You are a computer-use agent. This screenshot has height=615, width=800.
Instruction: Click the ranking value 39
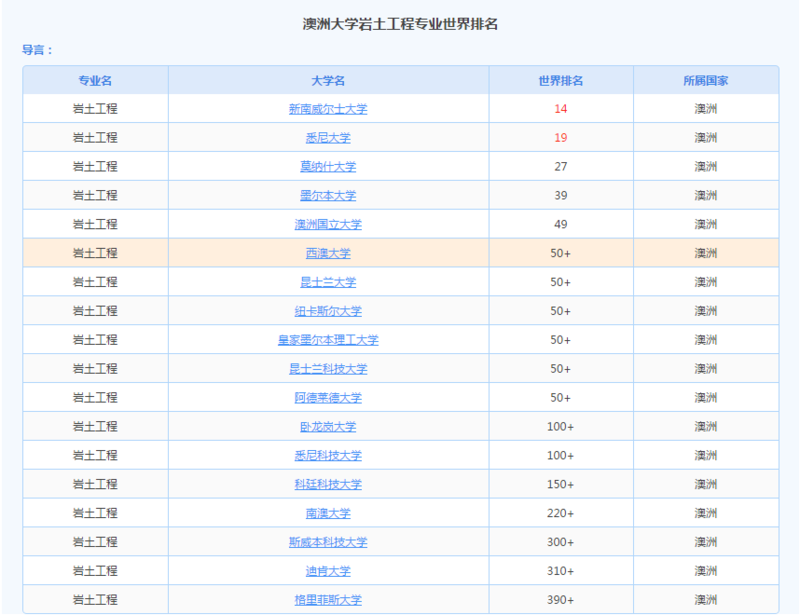tap(561, 195)
